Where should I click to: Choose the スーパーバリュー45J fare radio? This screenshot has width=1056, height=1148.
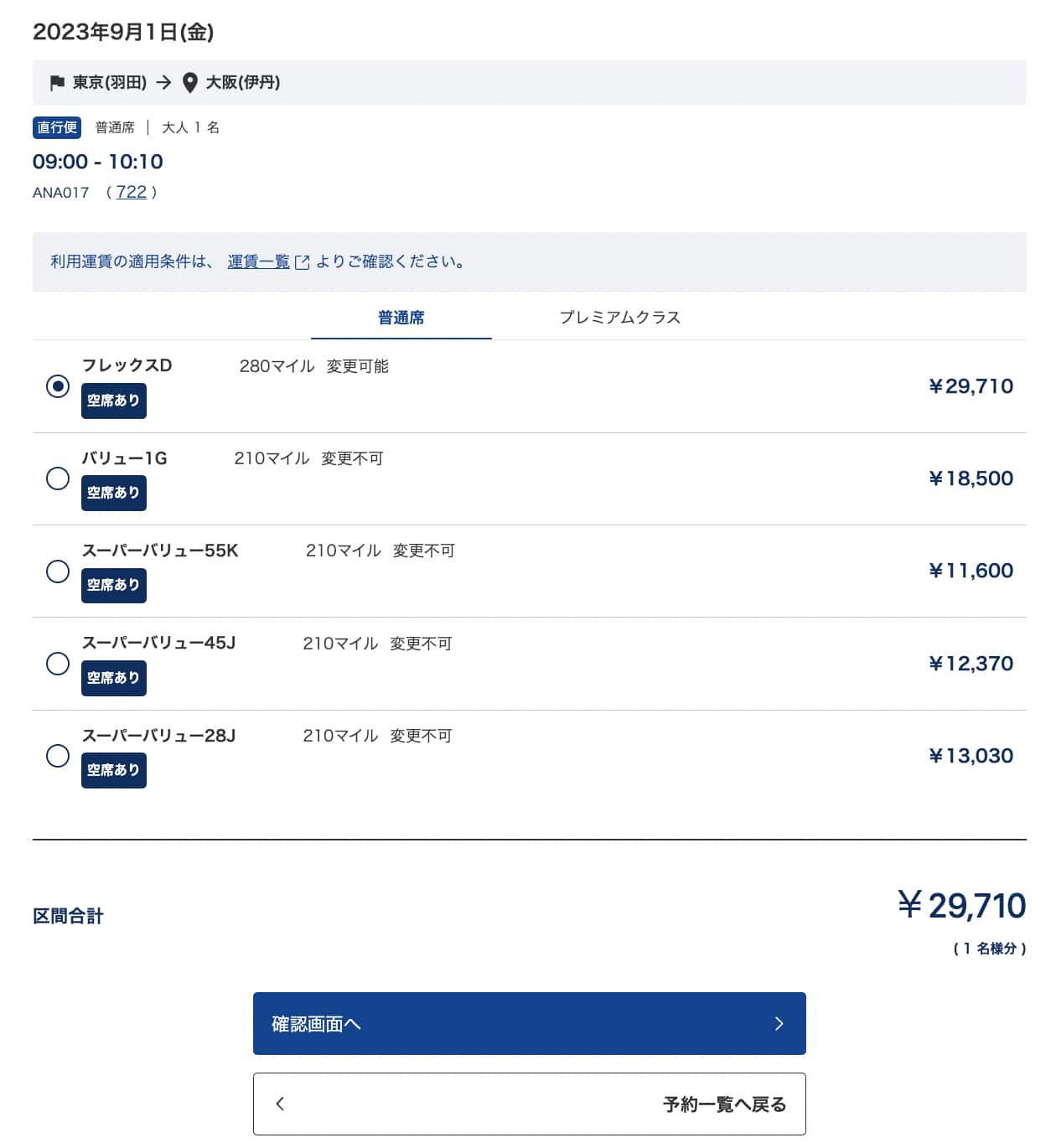coord(58,664)
